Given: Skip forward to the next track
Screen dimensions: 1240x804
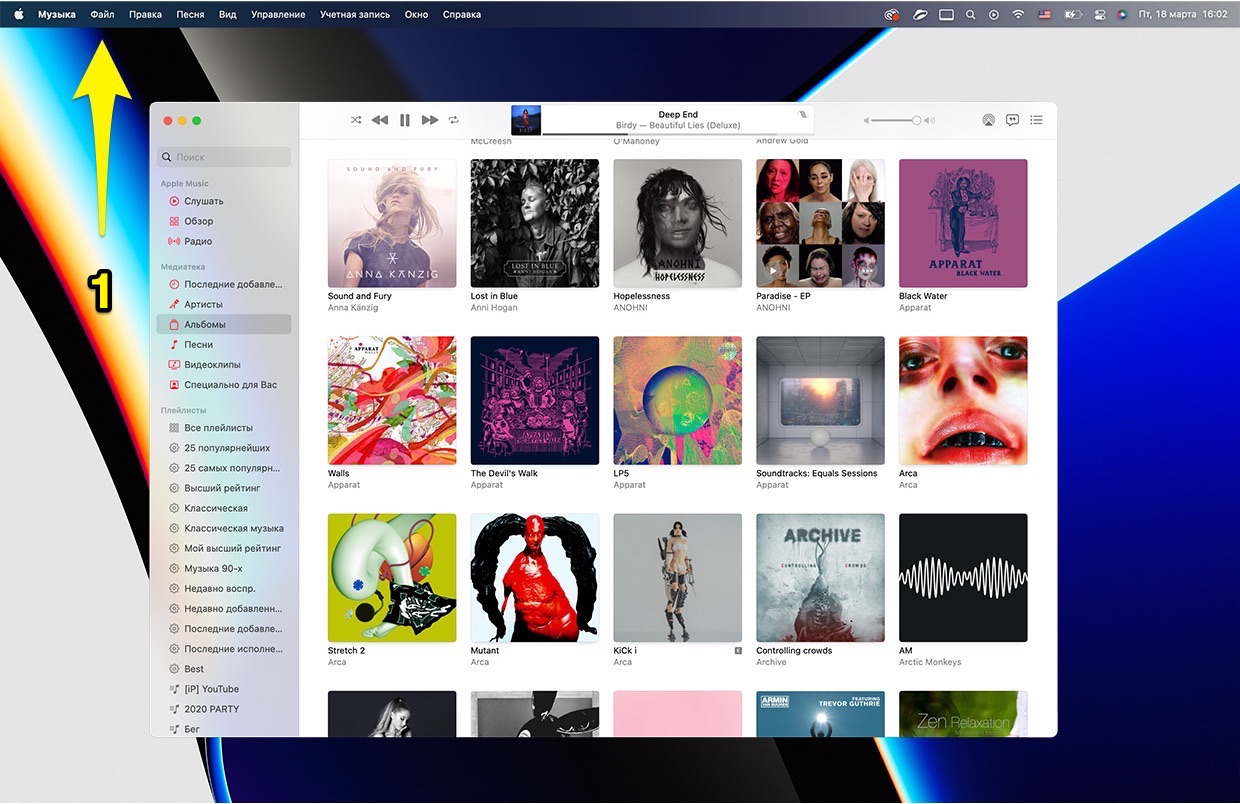Looking at the screenshot, I should pyautogui.click(x=430, y=120).
